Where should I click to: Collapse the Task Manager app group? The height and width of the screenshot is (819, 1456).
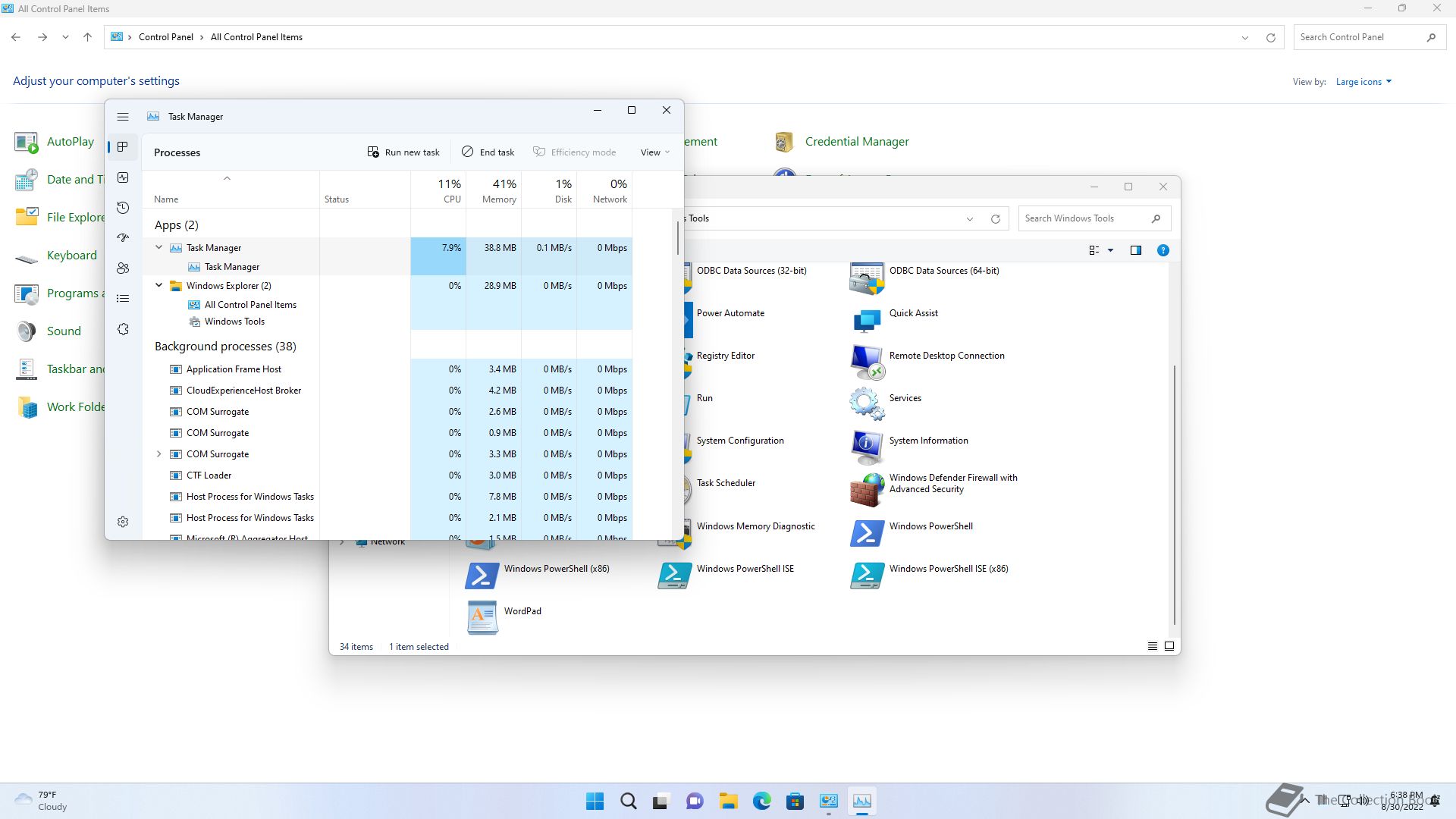click(159, 247)
